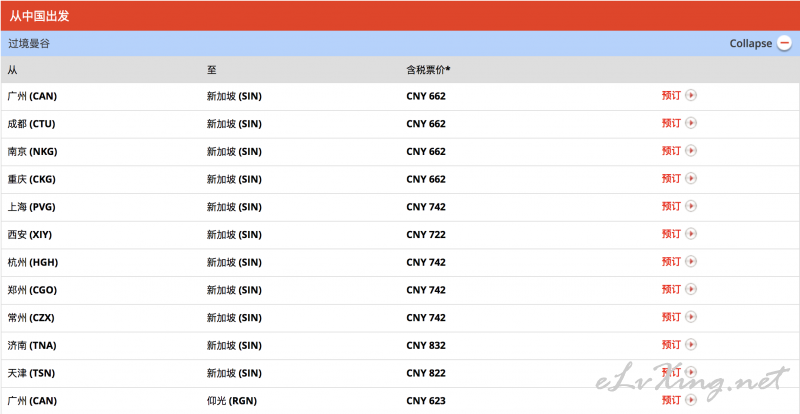Click the 过境曼谷 section title
This screenshot has height=414, width=800.
(x=29, y=44)
